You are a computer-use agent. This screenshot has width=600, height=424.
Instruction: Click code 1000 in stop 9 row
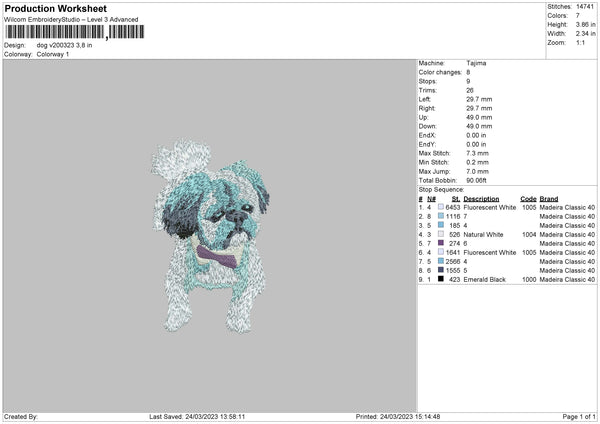529,280
